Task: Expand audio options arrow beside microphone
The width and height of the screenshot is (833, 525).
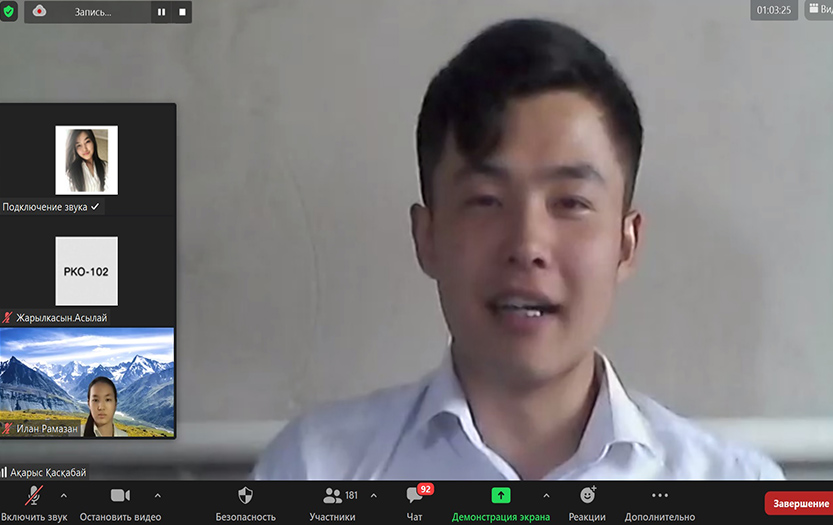Action: pos(64,495)
